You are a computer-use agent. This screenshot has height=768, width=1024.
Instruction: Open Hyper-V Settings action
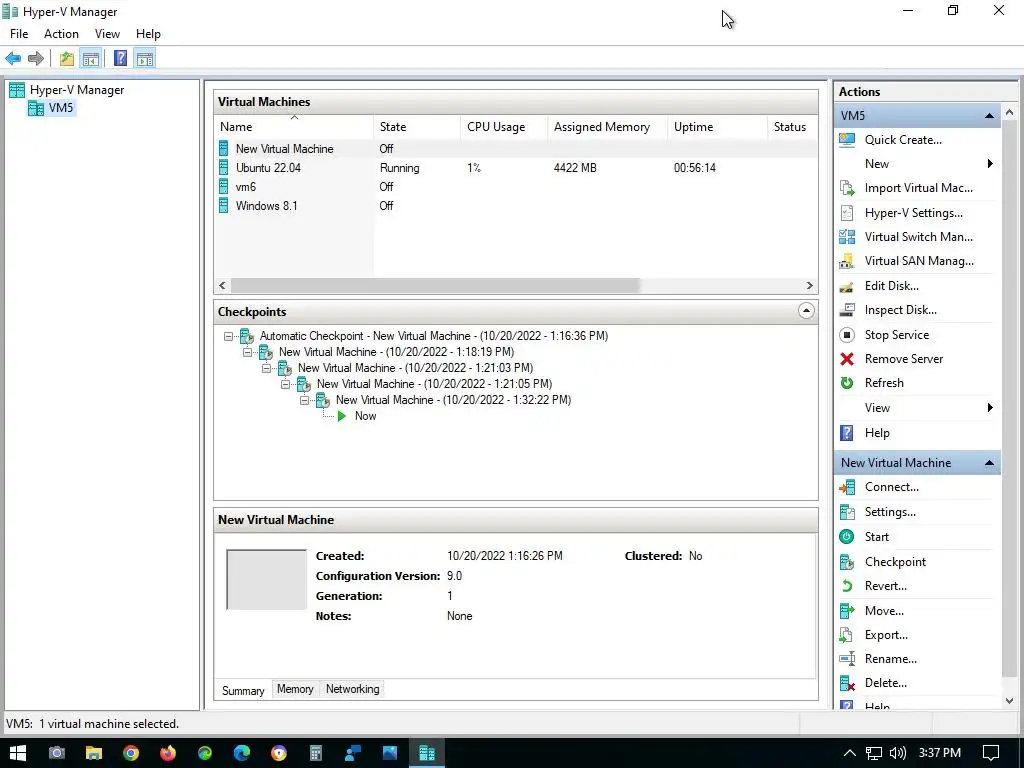[913, 213]
